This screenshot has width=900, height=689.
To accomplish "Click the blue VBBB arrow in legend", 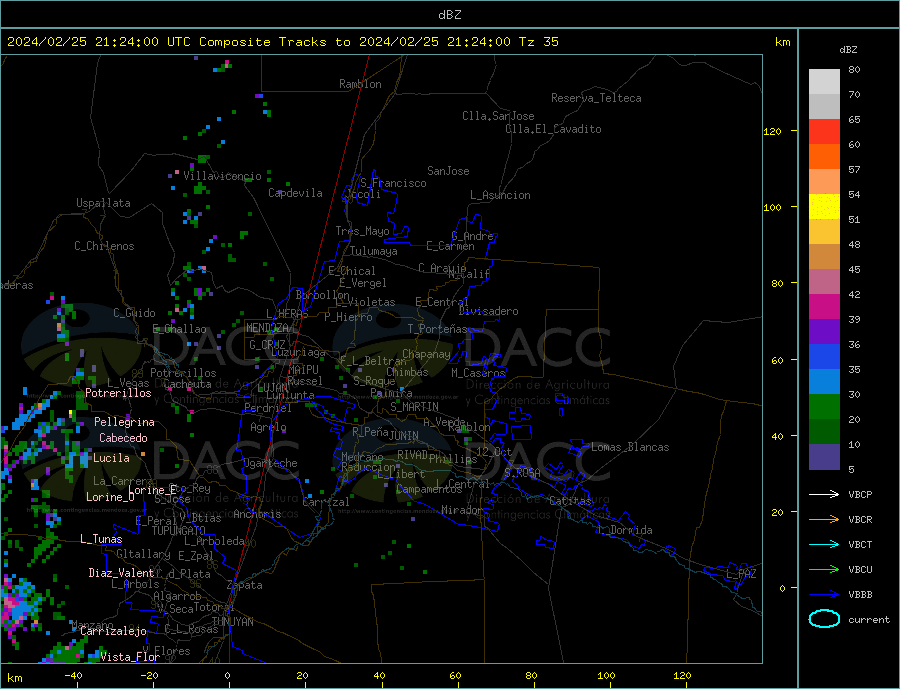I will (x=824, y=594).
